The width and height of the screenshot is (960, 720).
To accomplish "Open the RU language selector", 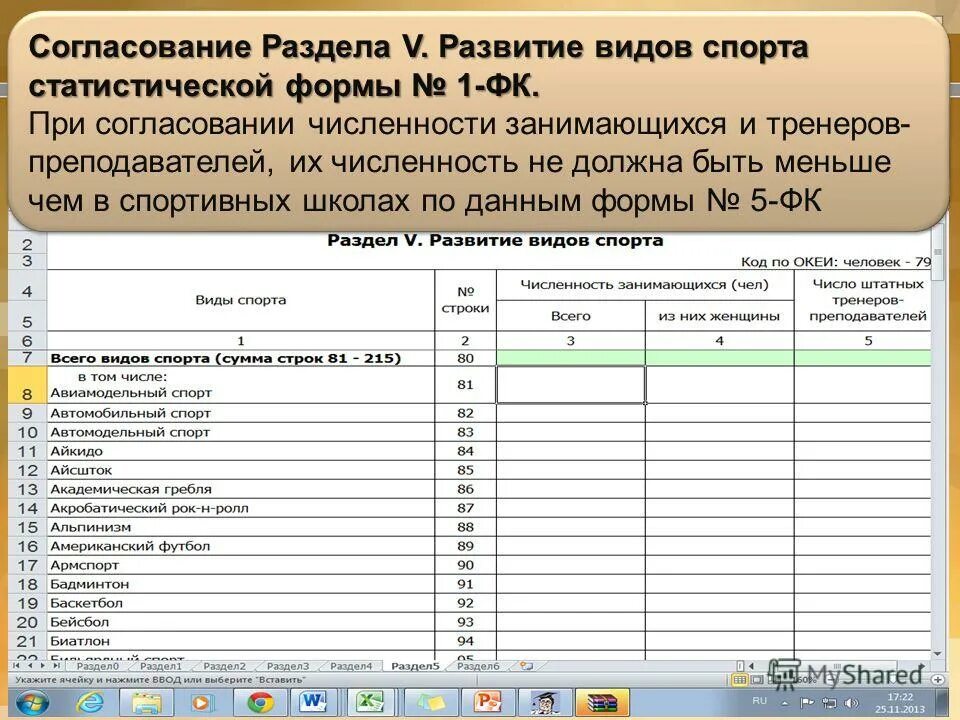I will [x=759, y=700].
